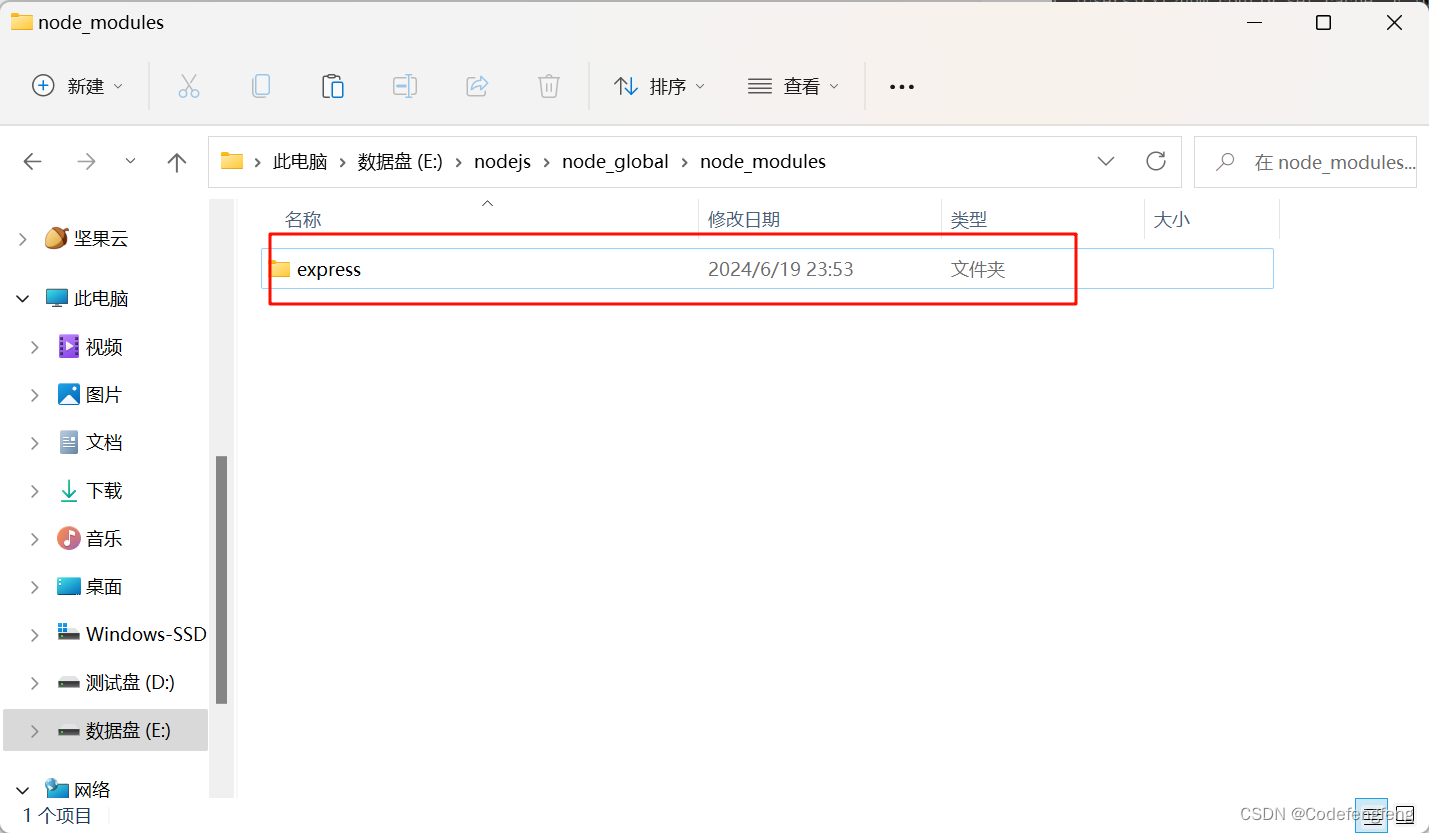The width and height of the screenshot is (1429, 833).
Task: Open the three-dots more options menu
Action: pos(902,87)
